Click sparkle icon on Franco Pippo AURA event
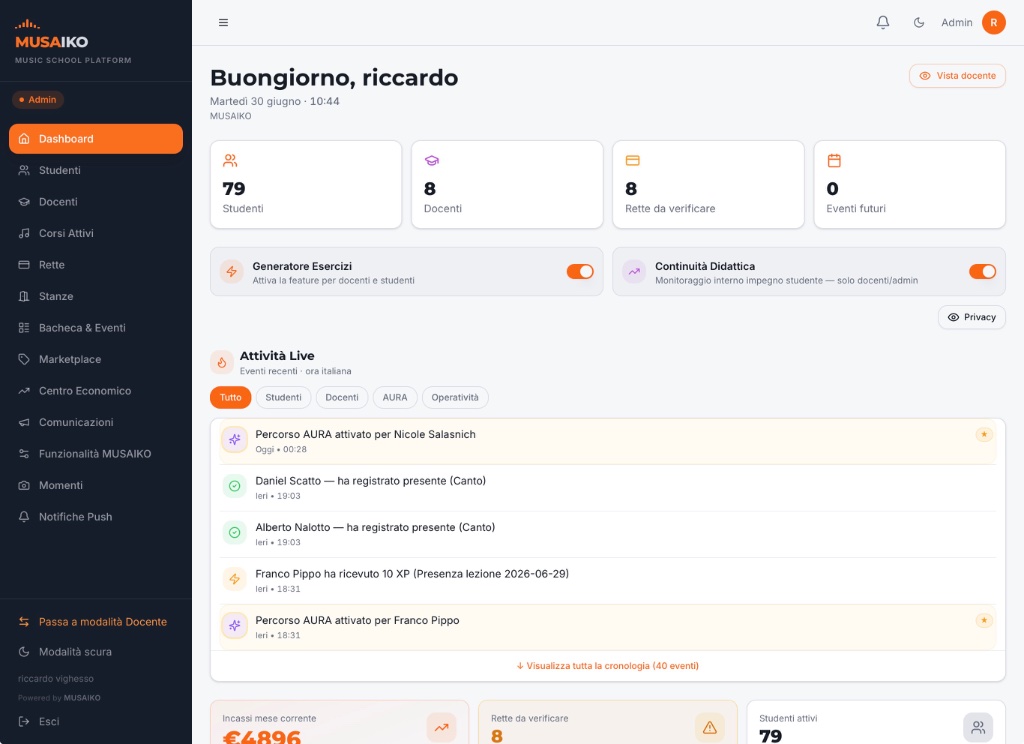Viewport: 1024px width, 744px height. [234, 626]
